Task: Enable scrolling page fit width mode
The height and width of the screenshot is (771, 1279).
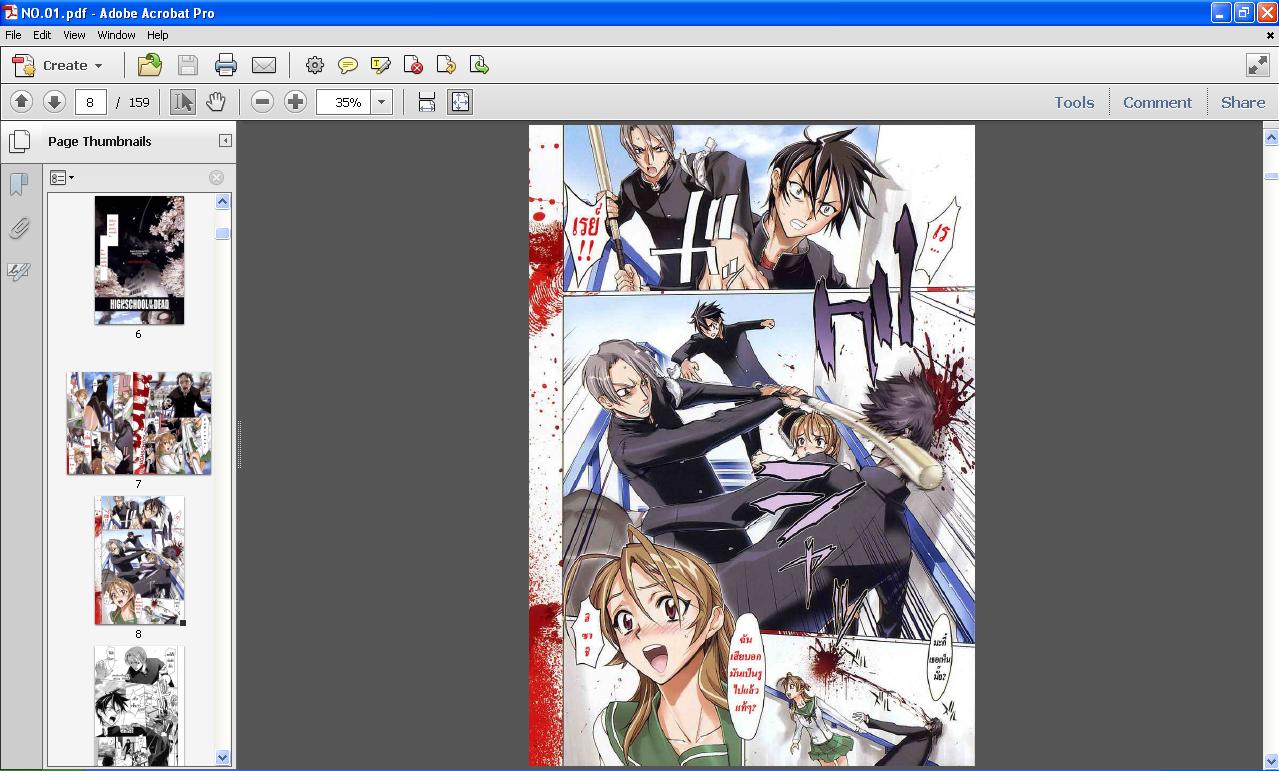Action: pos(427,102)
